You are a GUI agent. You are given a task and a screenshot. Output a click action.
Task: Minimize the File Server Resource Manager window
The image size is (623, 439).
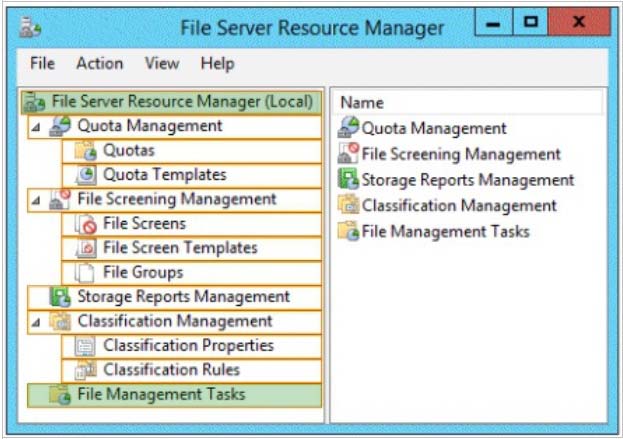pos(493,22)
